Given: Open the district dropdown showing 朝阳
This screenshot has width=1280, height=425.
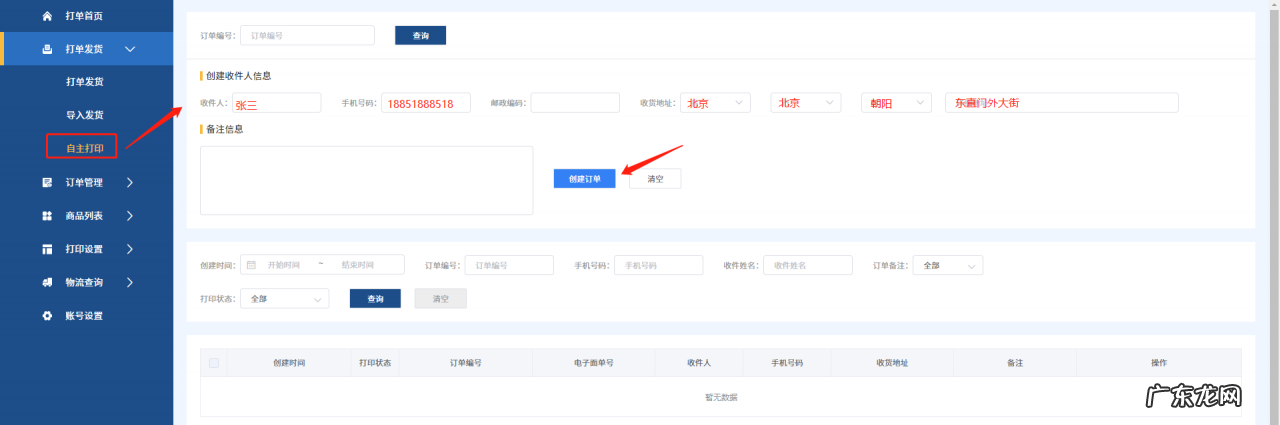Looking at the screenshot, I should pos(896,103).
